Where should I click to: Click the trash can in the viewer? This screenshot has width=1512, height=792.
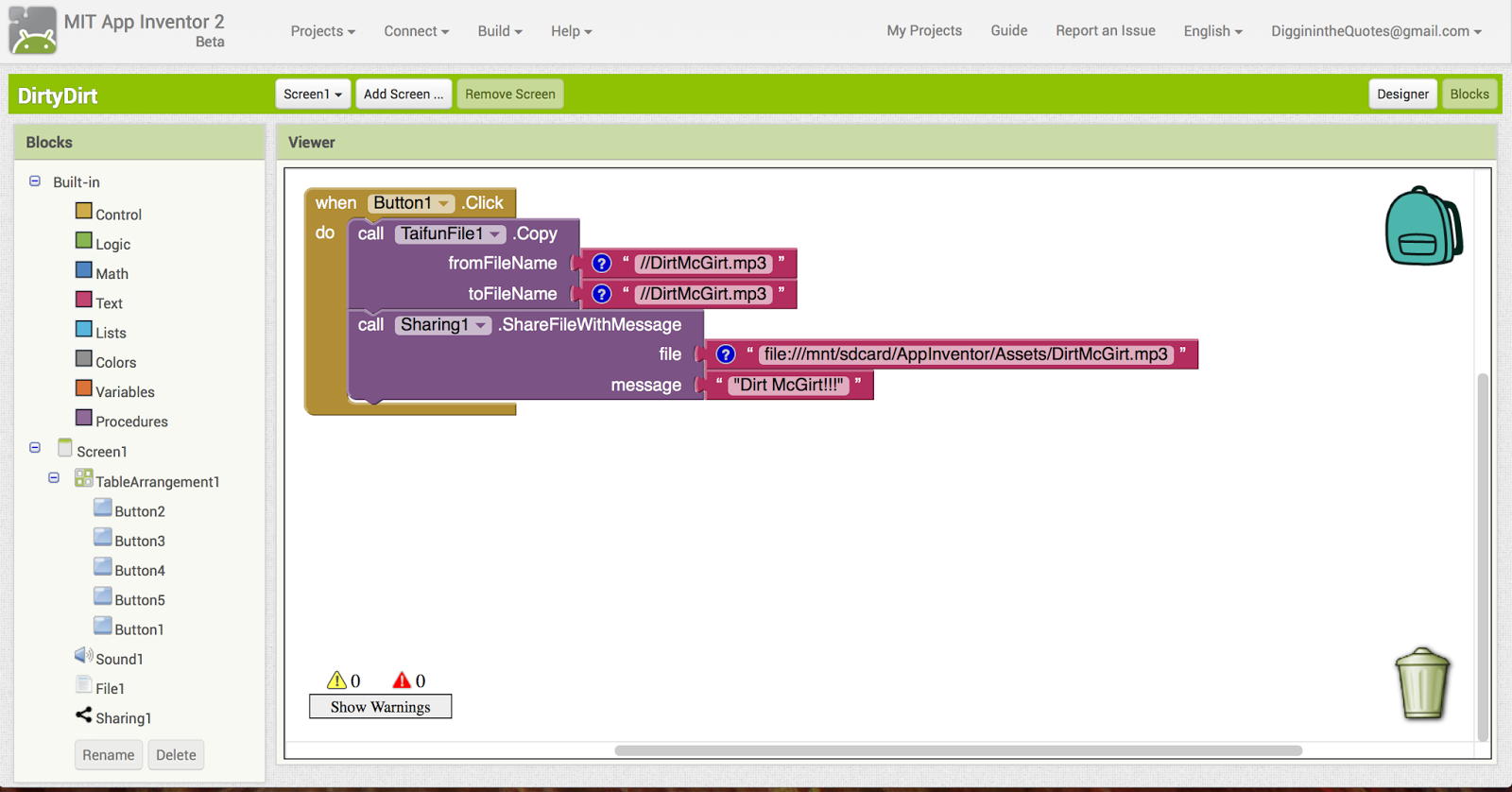tap(1422, 683)
